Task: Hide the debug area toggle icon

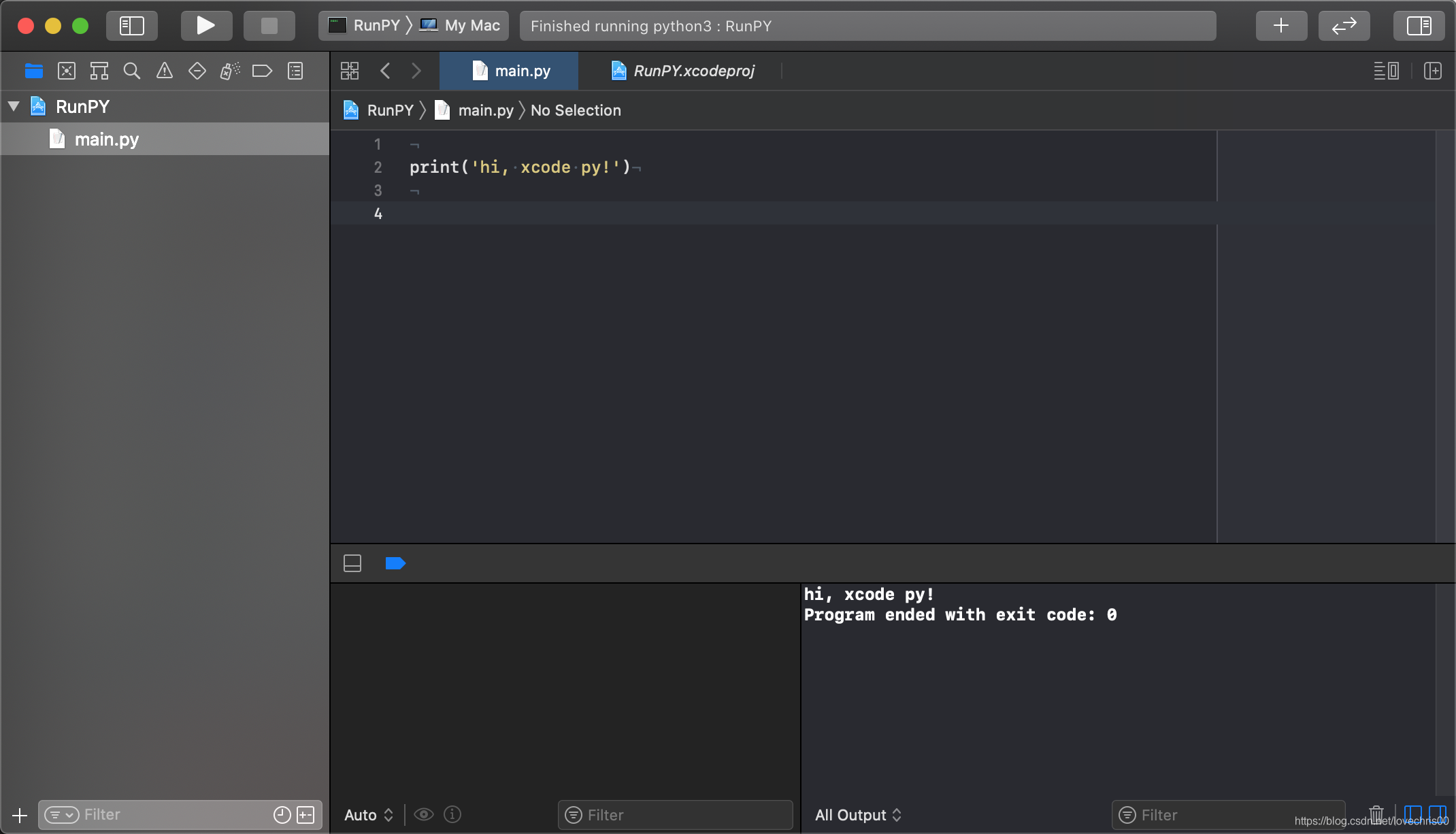Action: 352,563
